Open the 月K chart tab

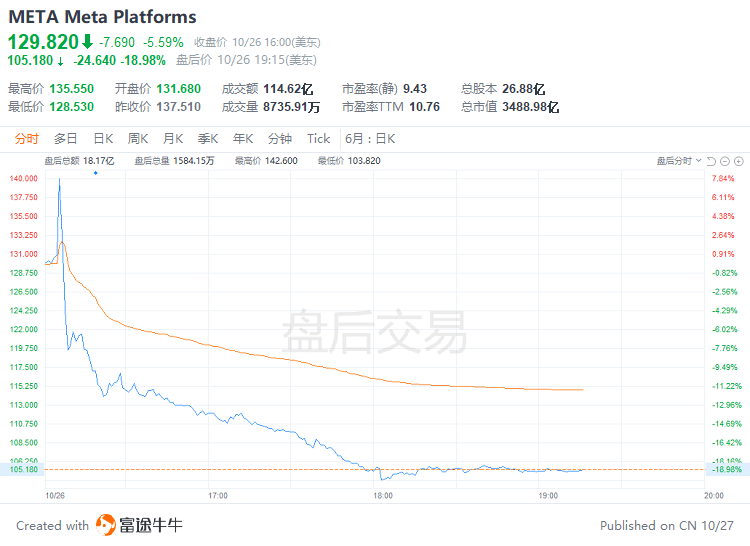[173, 139]
